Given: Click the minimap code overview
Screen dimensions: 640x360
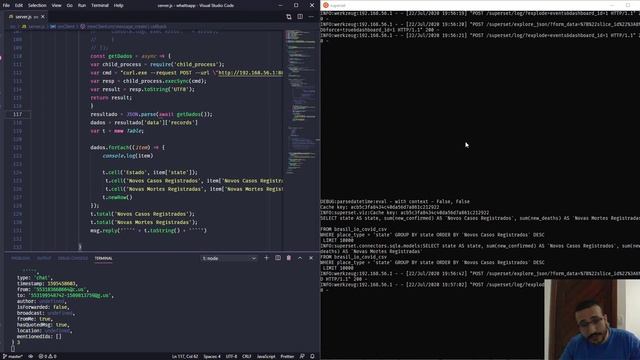Looking at the screenshot, I should tap(301, 102).
